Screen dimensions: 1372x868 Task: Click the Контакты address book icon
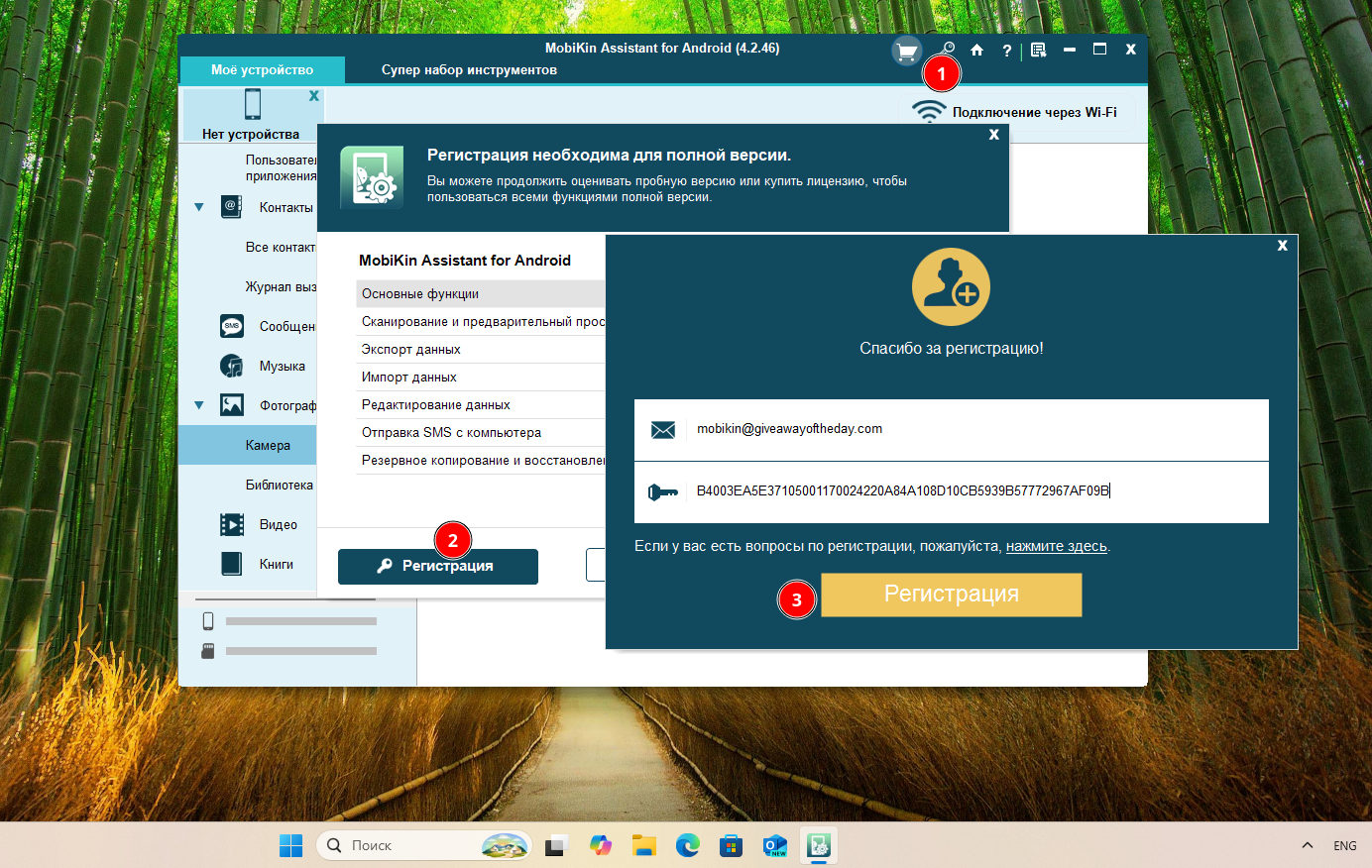pos(231,207)
